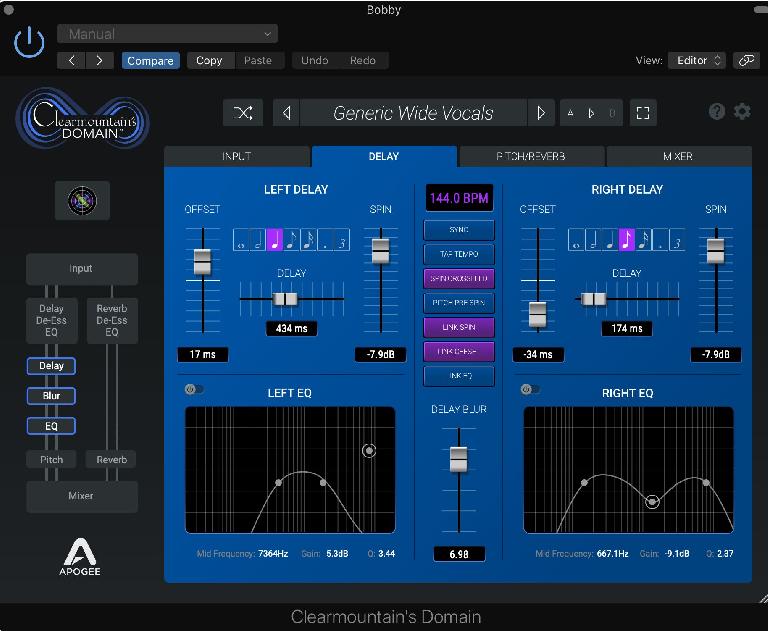This screenshot has height=631, width=768.
Task: Select left delay half note value
Action: [258, 240]
